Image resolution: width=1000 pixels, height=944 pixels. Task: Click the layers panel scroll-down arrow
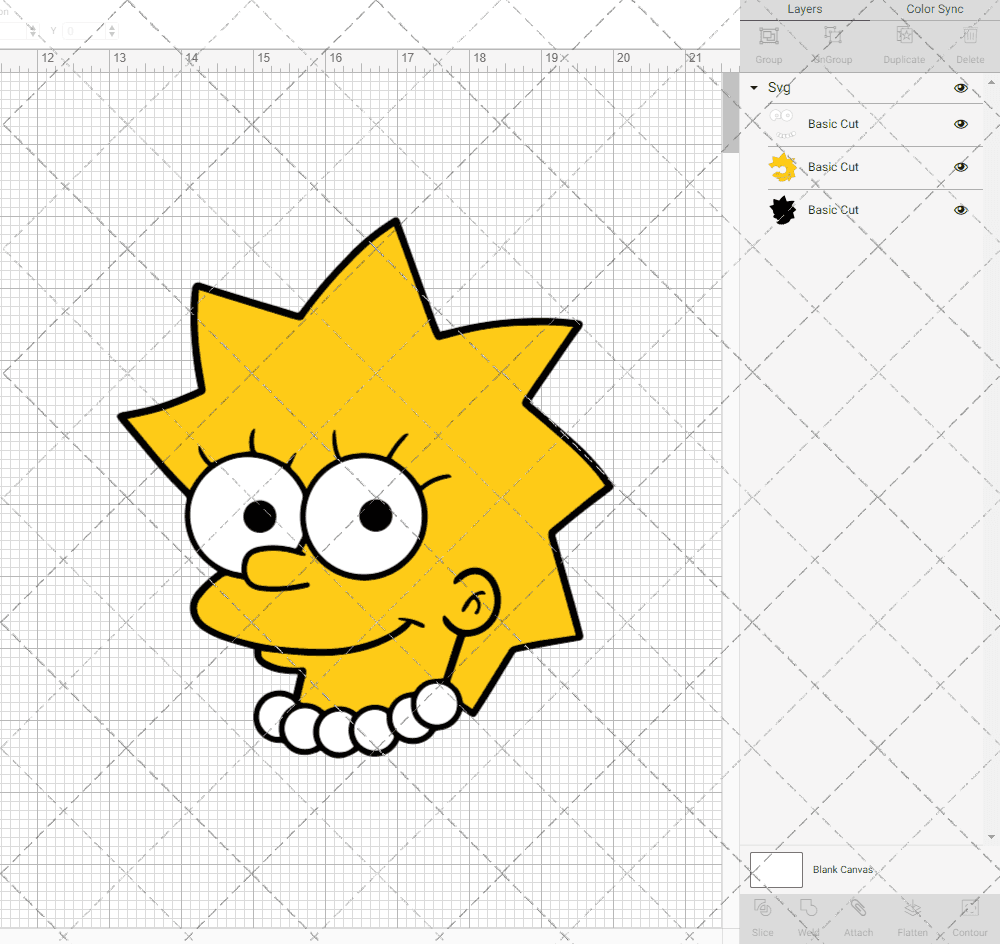(x=990, y=837)
